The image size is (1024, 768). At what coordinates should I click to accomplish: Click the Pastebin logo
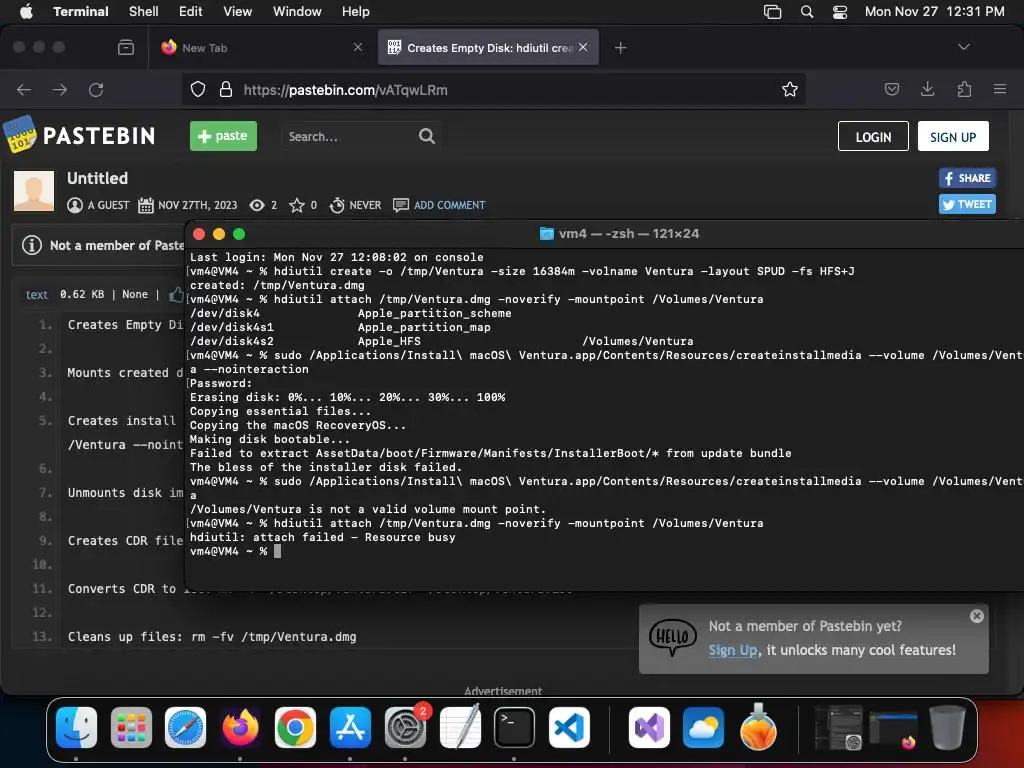(x=80, y=135)
